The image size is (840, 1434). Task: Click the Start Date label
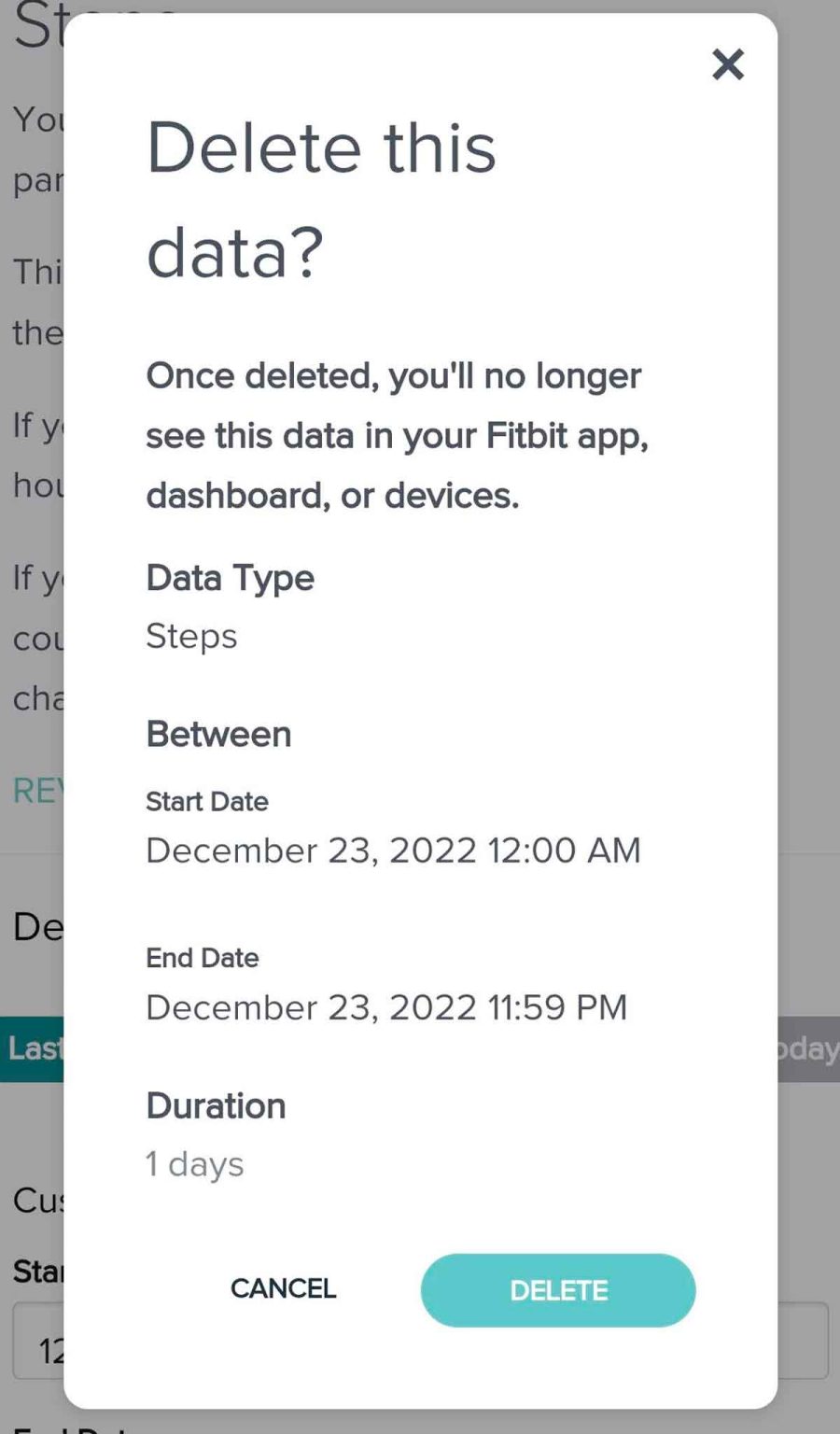206,801
